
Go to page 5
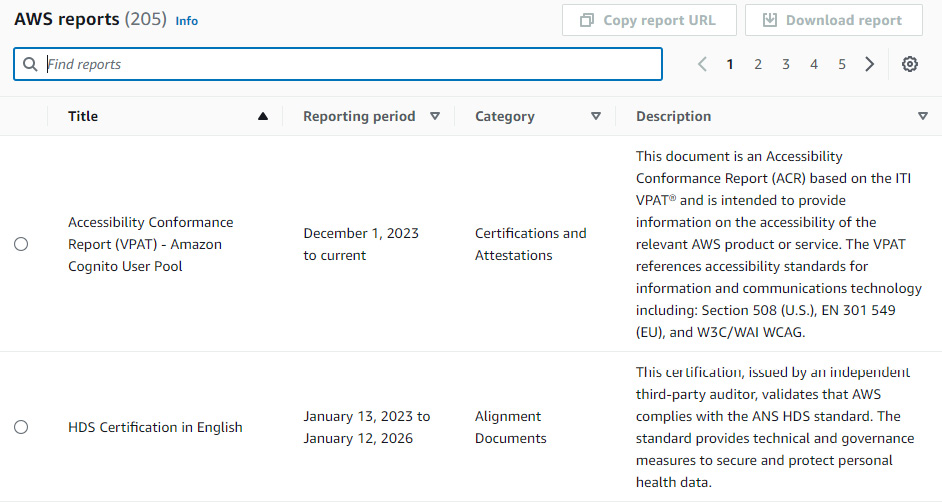pyautogui.click(x=842, y=64)
